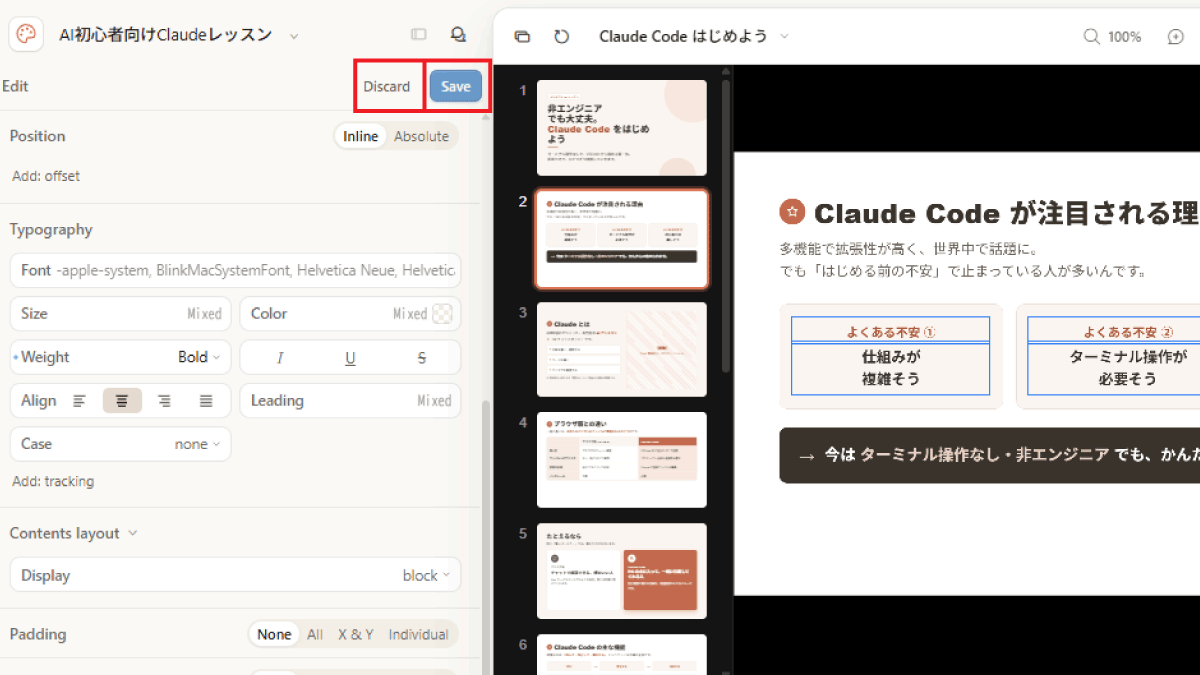Click the Size input field

[x=120, y=314]
